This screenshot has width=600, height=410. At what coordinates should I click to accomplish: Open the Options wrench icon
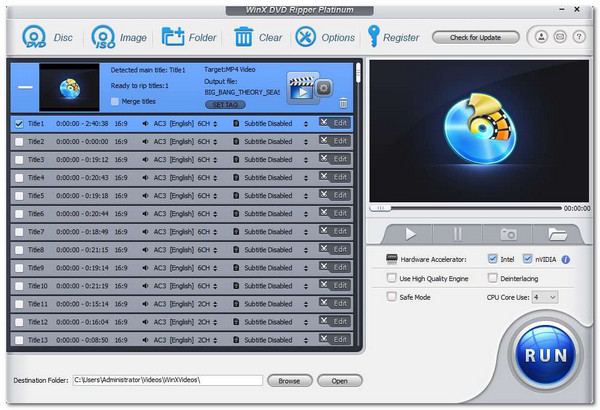[x=306, y=37]
